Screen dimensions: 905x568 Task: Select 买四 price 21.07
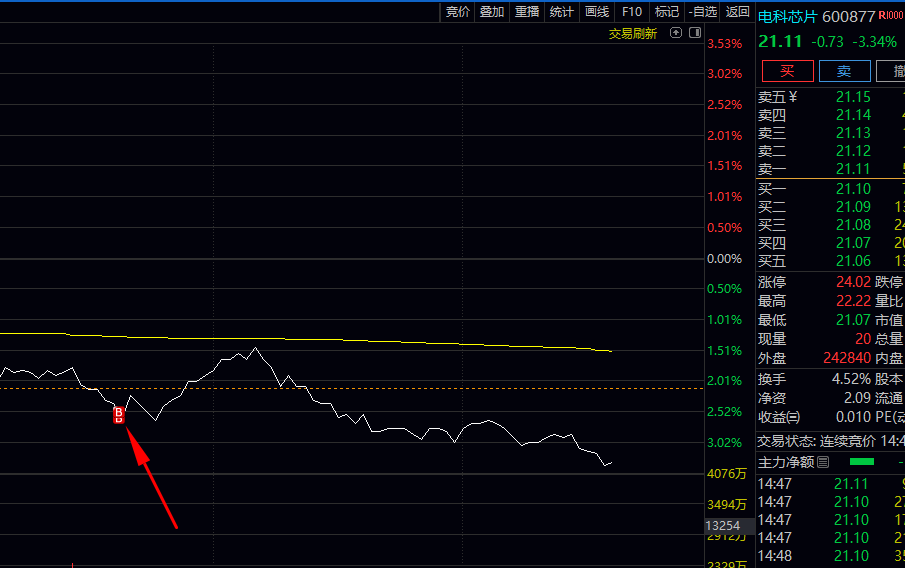point(853,242)
